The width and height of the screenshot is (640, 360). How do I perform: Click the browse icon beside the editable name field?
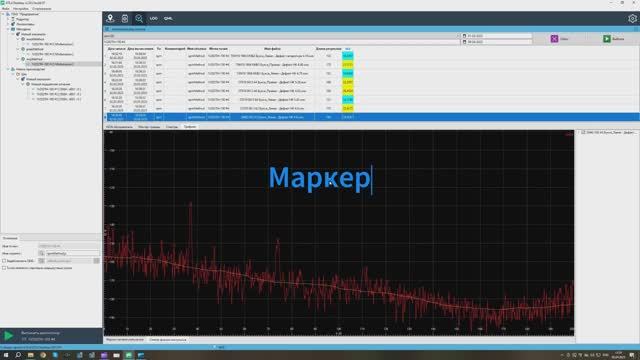(41, 253)
